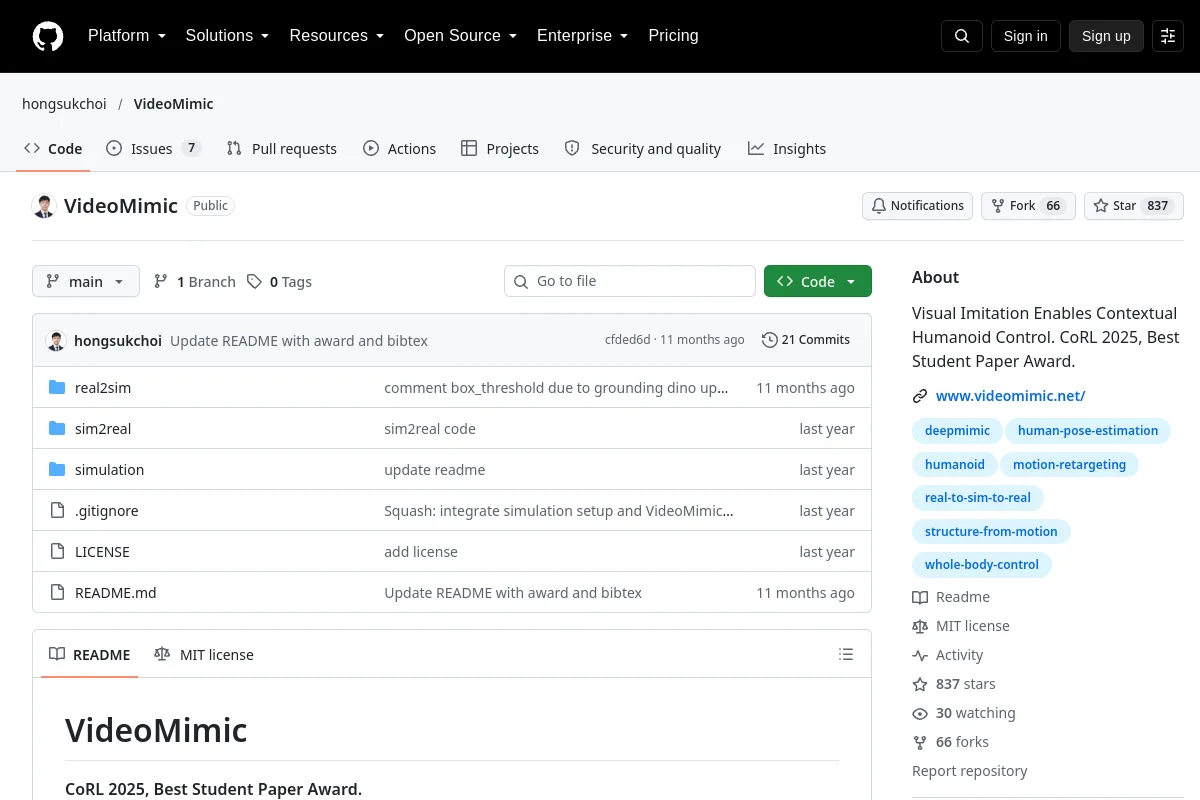Click the 0 Tags link
The height and width of the screenshot is (800, 1200).
coord(280,282)
